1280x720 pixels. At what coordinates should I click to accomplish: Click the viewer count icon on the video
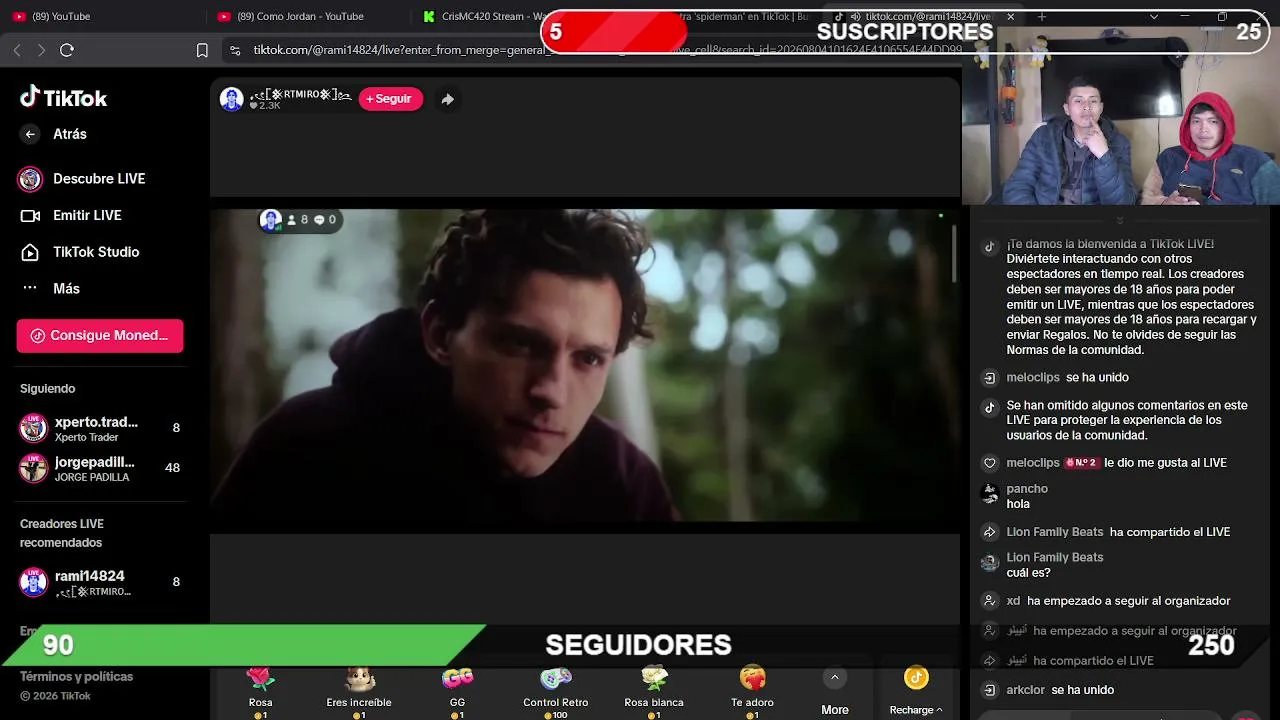(x=291, y=220)
